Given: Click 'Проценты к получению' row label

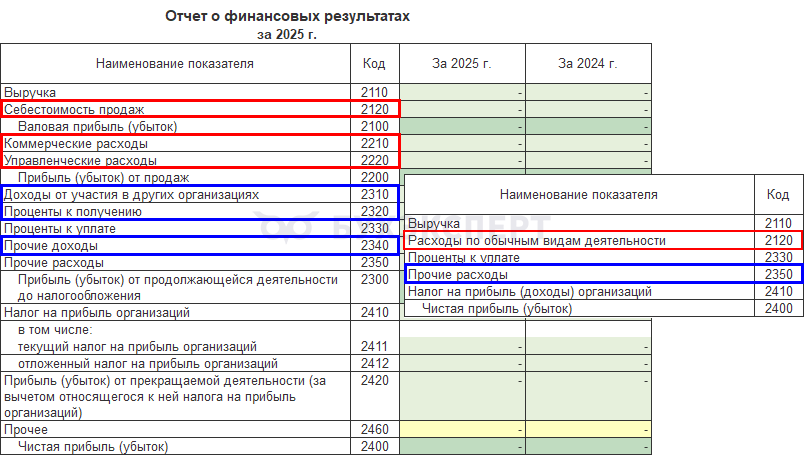Looking at the screenshot, I should 73,211.
